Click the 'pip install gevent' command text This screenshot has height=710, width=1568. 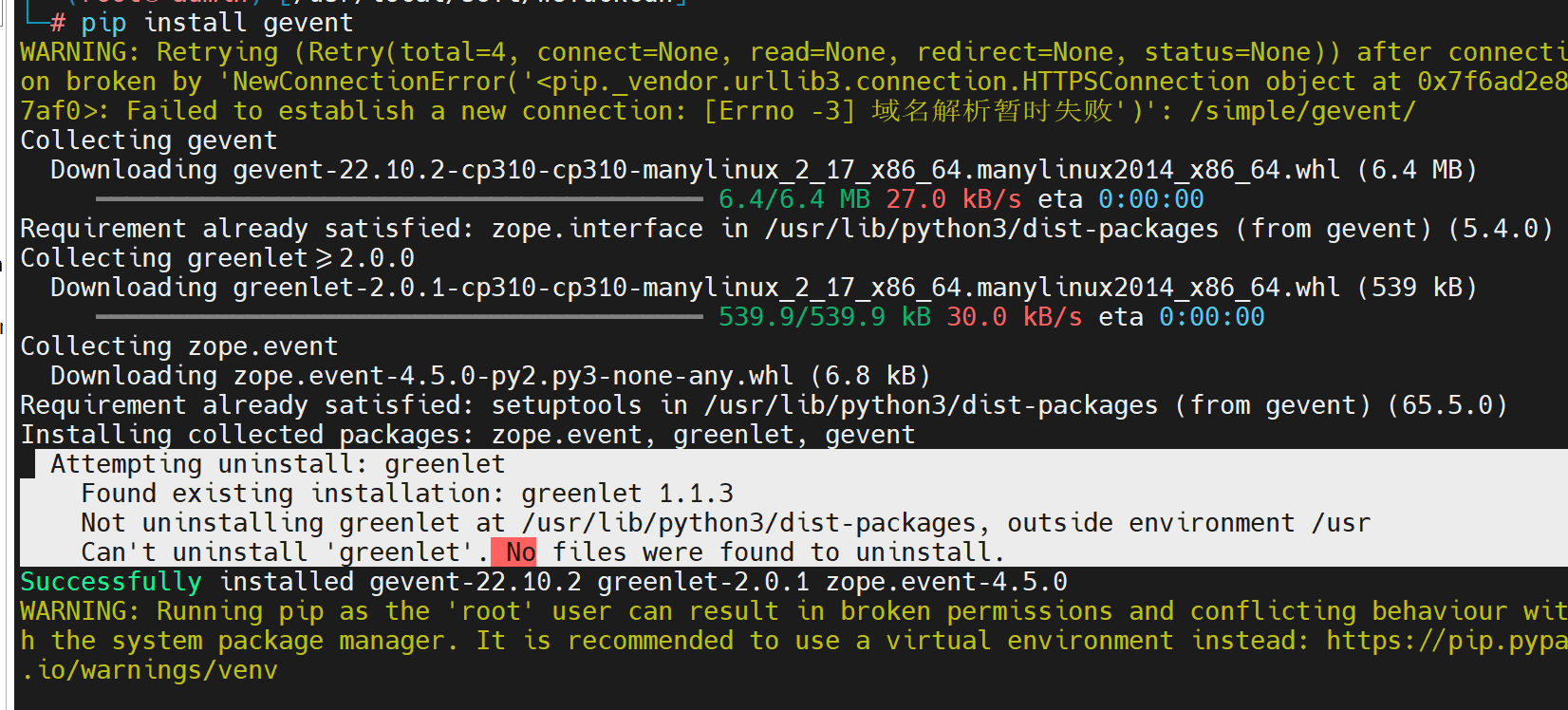pos(216,23)
